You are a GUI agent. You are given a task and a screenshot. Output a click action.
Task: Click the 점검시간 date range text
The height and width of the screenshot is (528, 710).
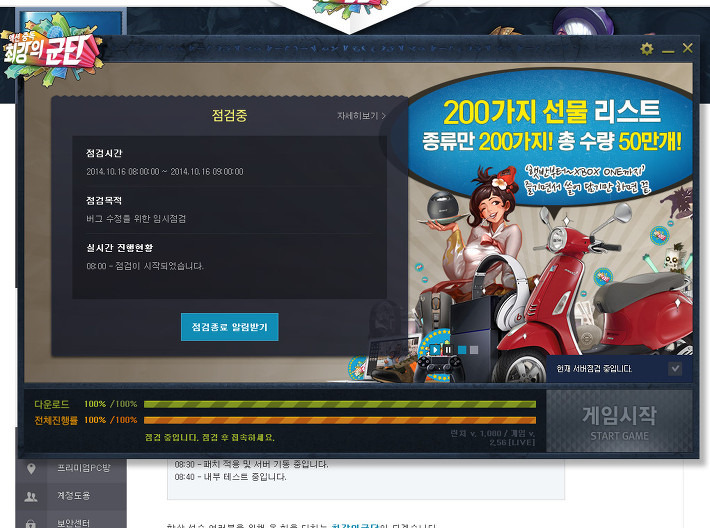coord(165,172)
